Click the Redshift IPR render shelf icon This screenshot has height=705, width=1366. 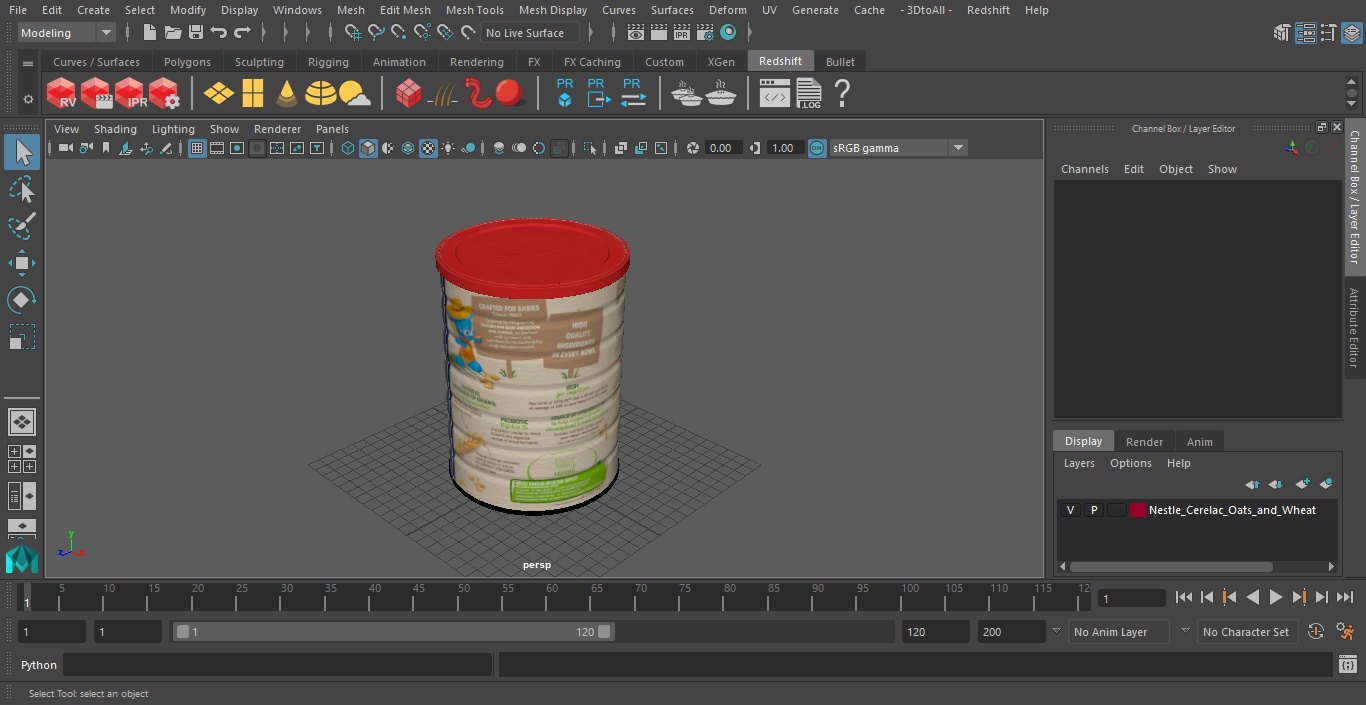[x=130, y=94]
